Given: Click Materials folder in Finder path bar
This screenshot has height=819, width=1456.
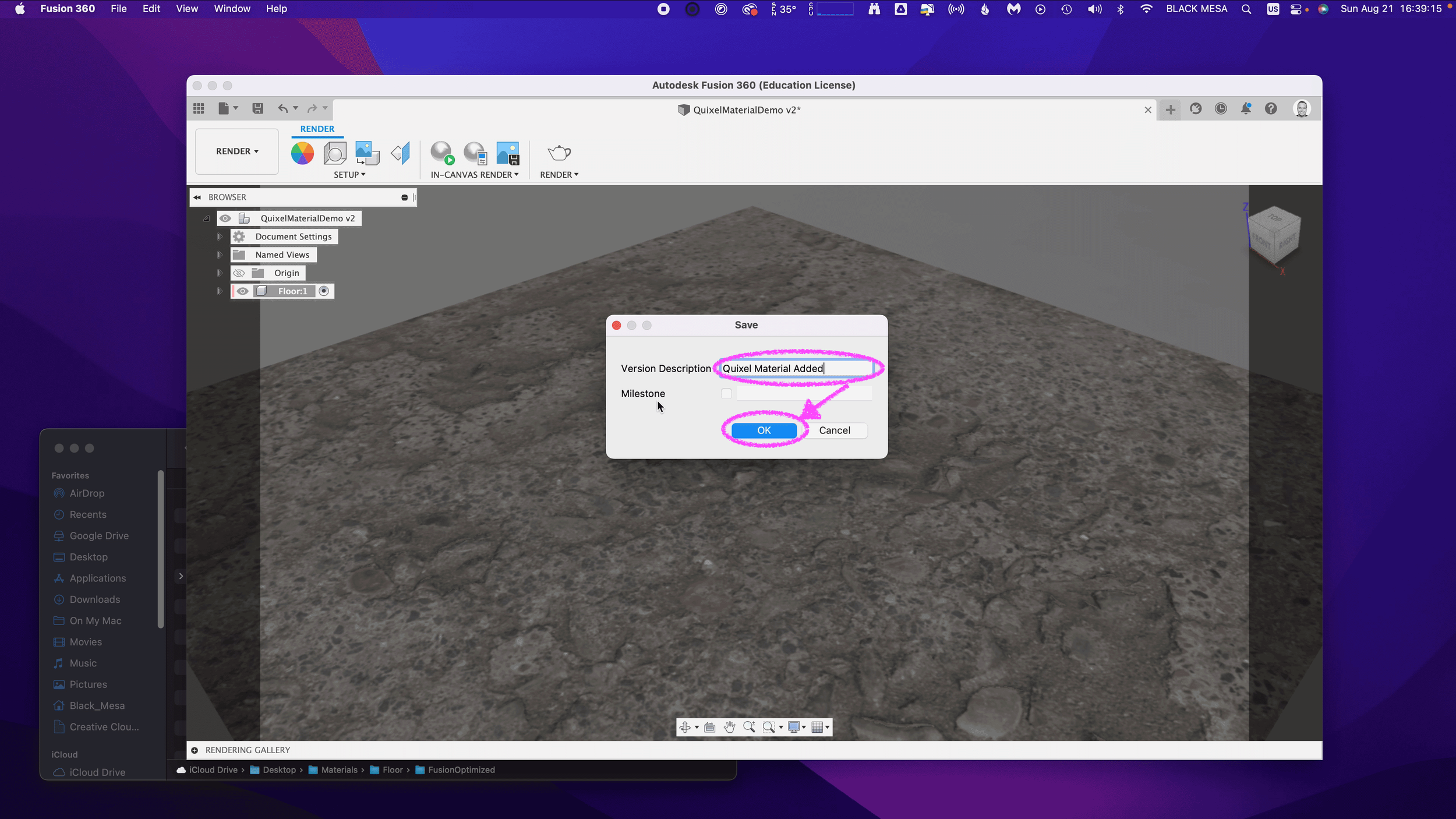Looking at the screenshot, I should [x=333, y=770].
